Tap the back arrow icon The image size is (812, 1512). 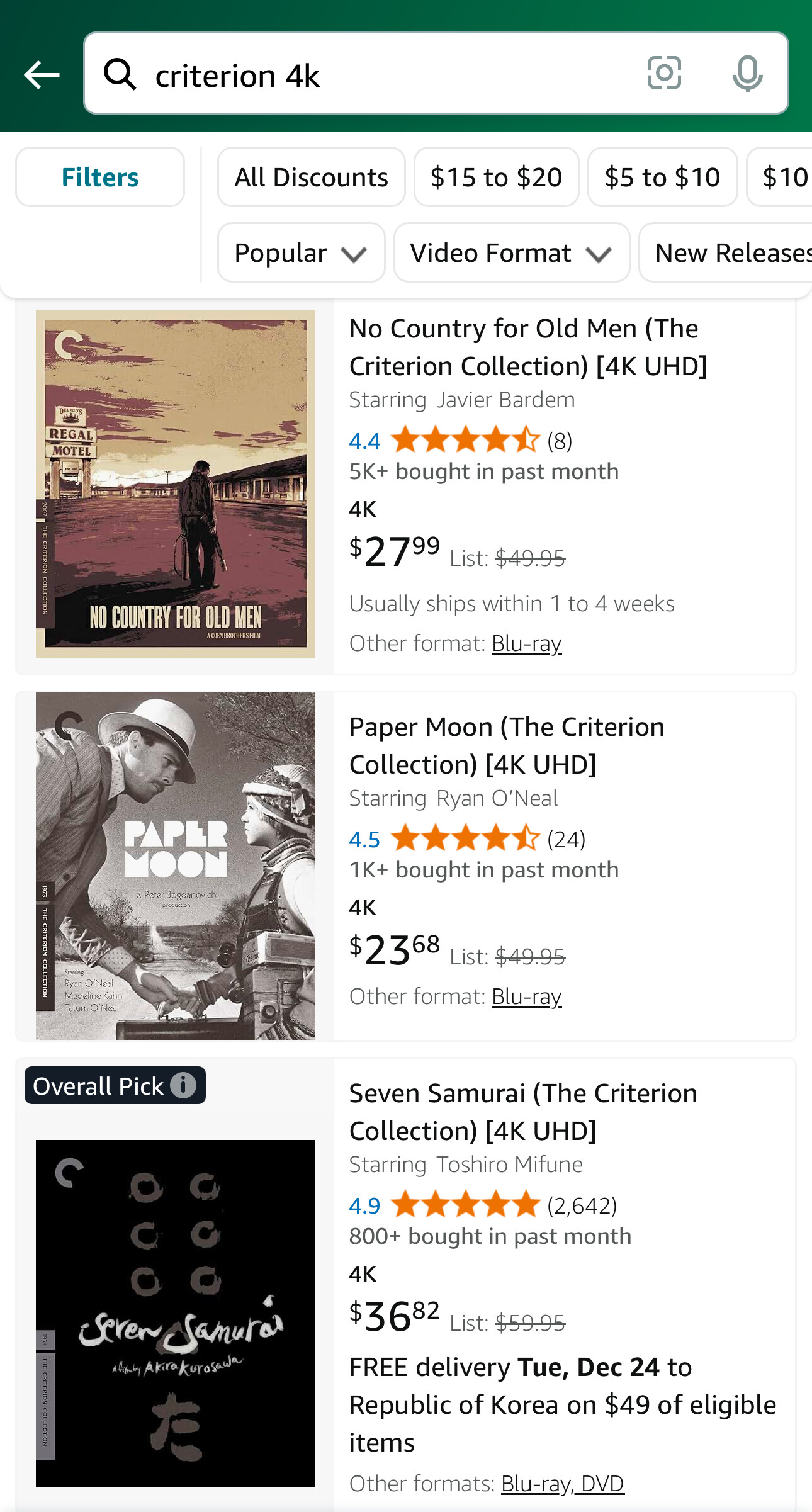[x=42, y=75]
